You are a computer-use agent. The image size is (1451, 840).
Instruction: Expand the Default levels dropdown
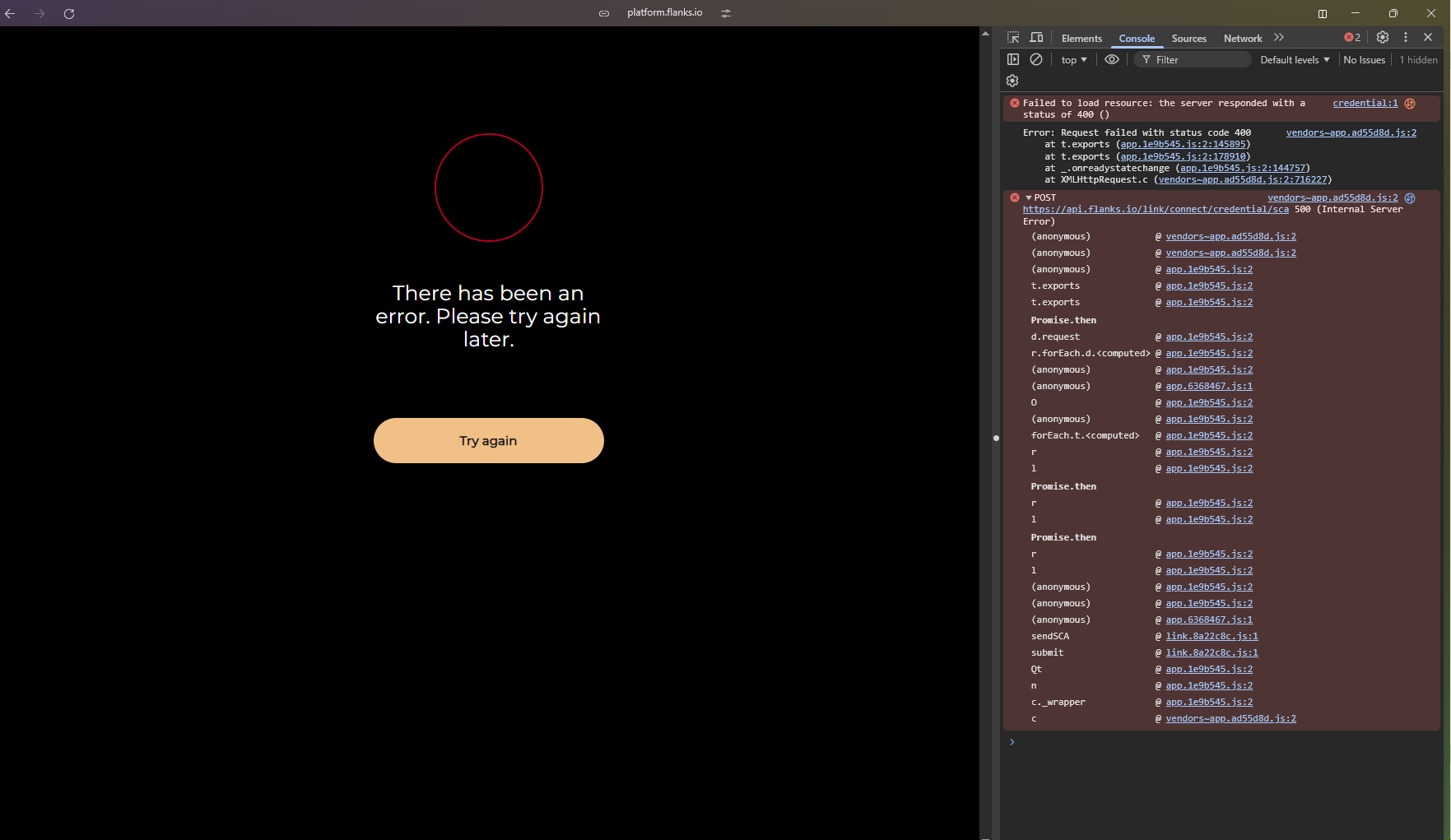[x=1295, y=60]
